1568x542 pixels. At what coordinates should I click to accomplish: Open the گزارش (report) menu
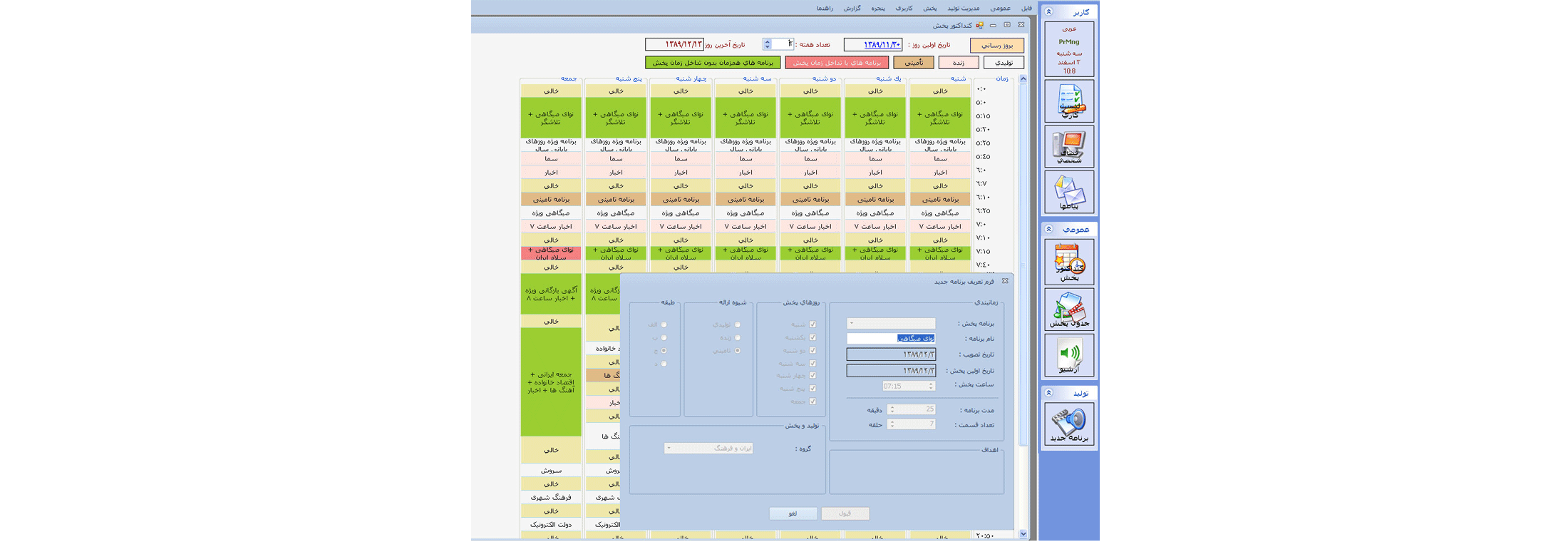852,9
